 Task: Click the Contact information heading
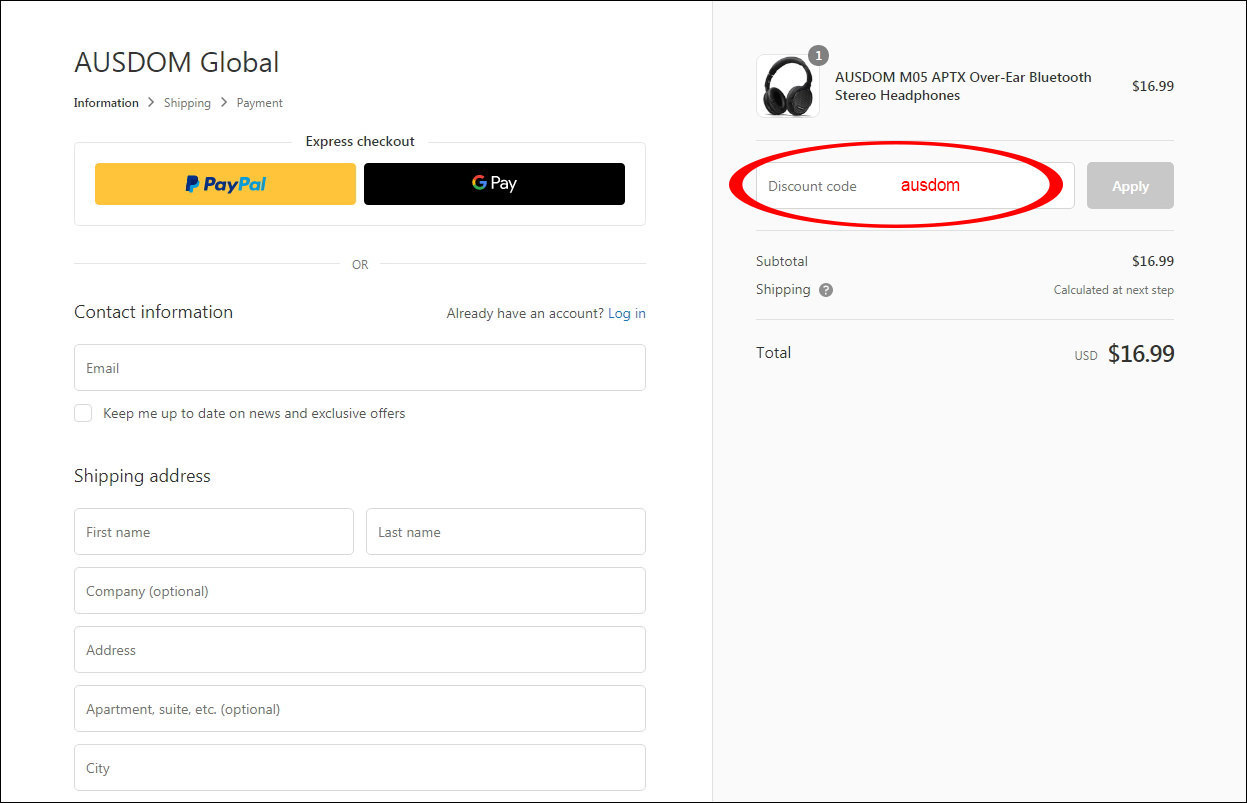[x=153, y=312]
